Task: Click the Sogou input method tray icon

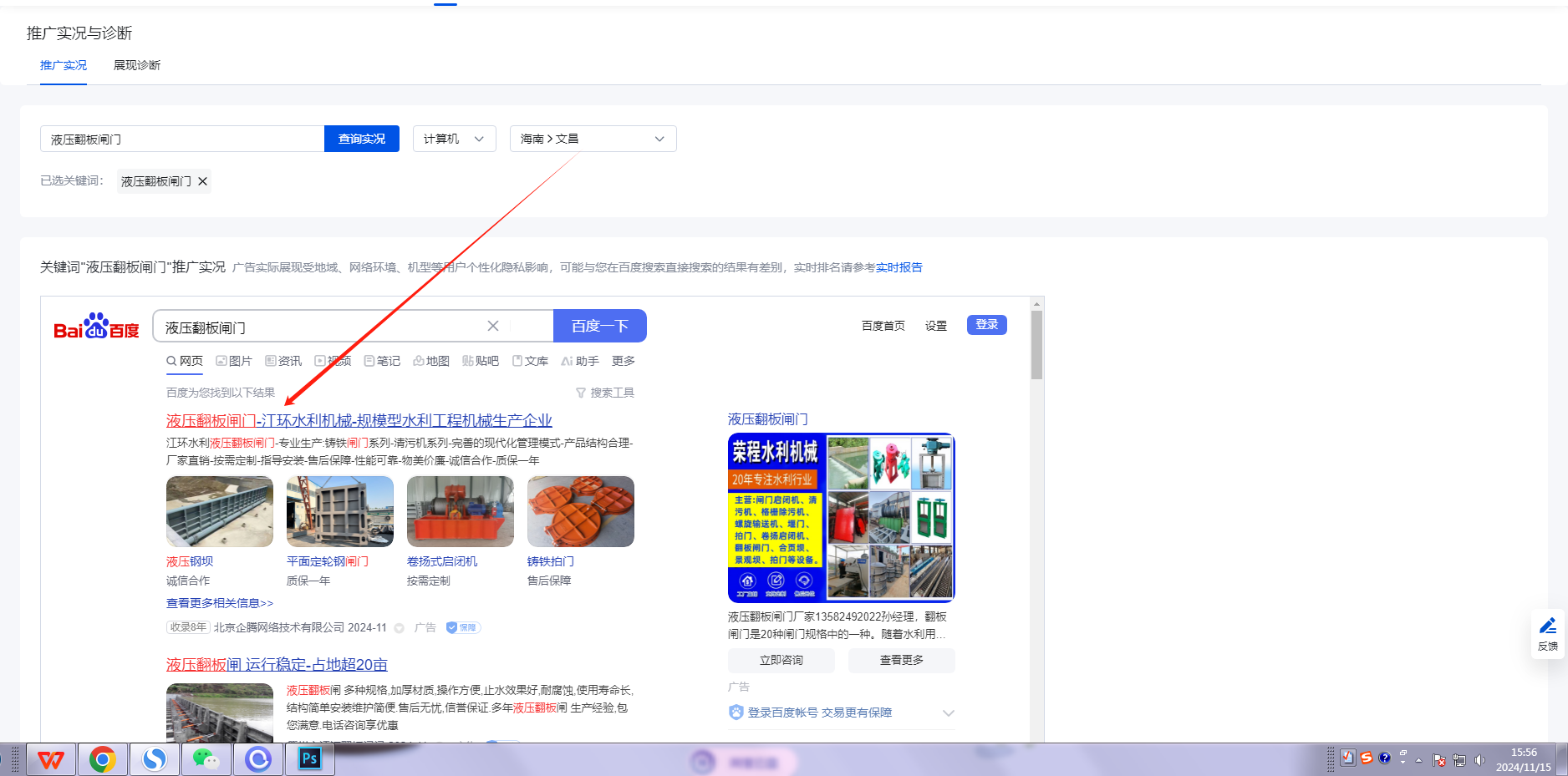Action: pyautogui.click(x=1367, y=758)
